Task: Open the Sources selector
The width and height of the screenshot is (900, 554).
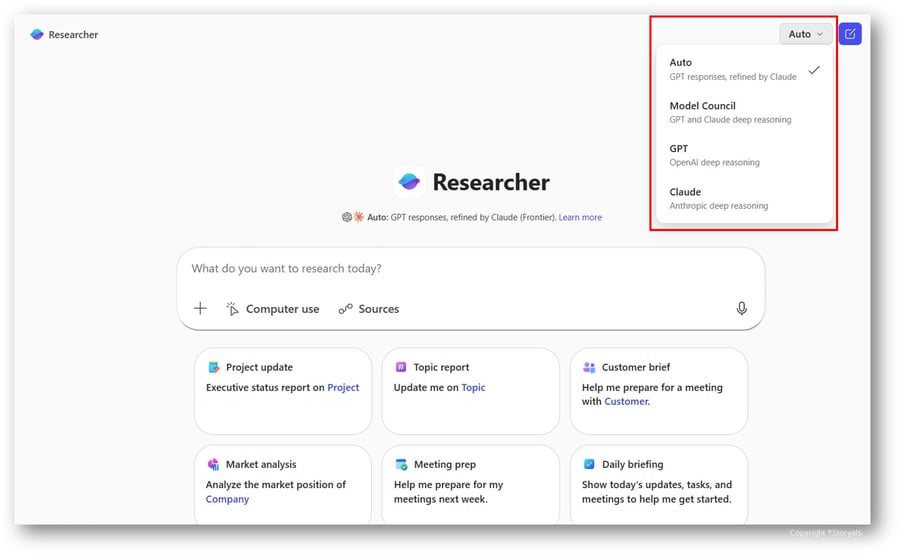Action: tap(368, 309)
